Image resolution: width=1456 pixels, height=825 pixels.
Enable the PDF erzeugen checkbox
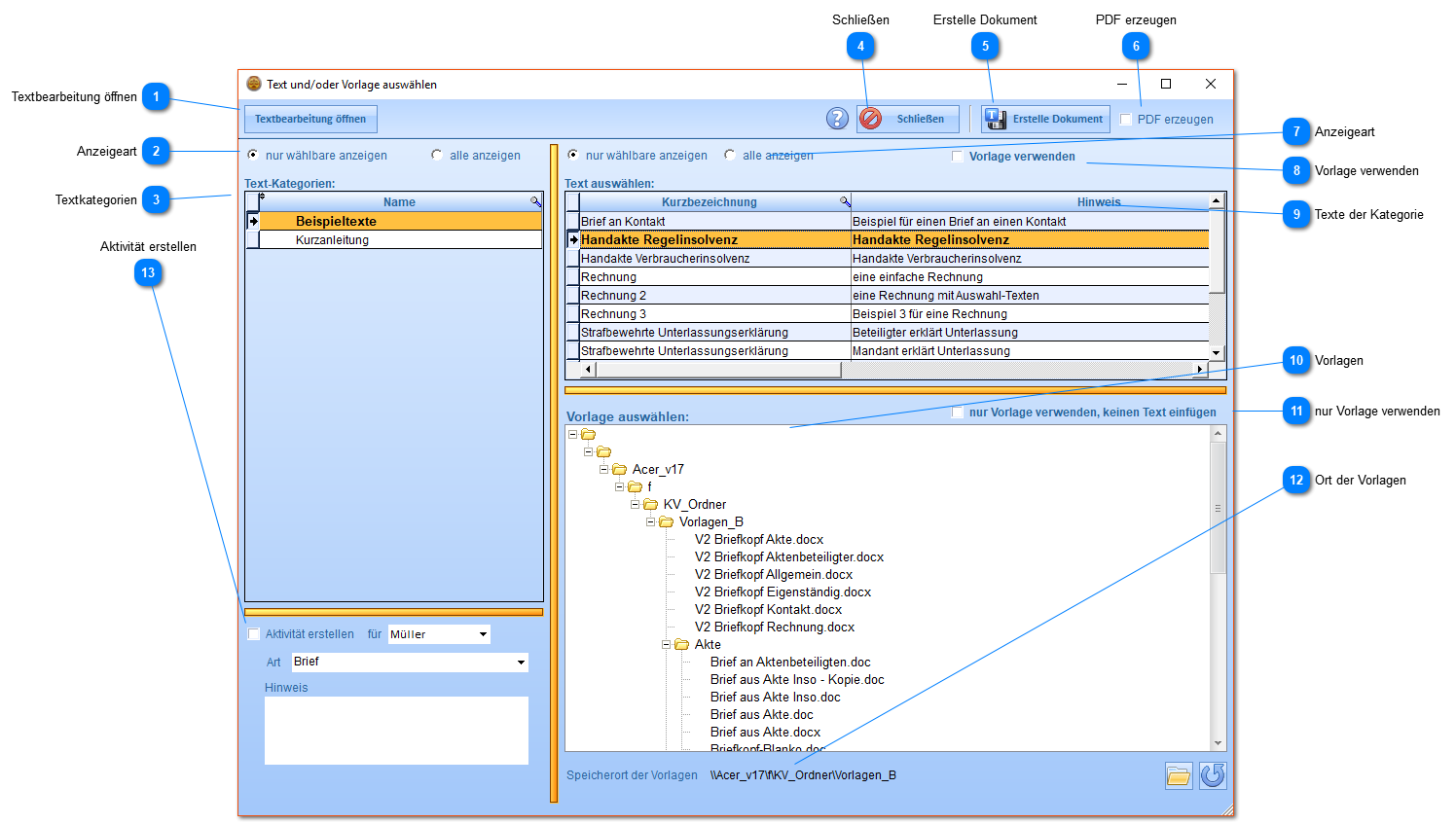[1126, 120]
